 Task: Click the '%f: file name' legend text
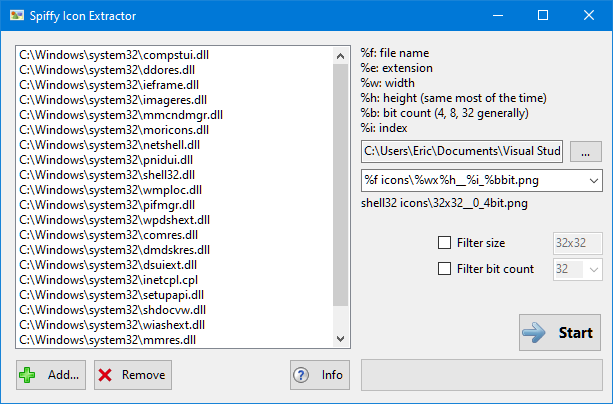click(x=395, y=53)
